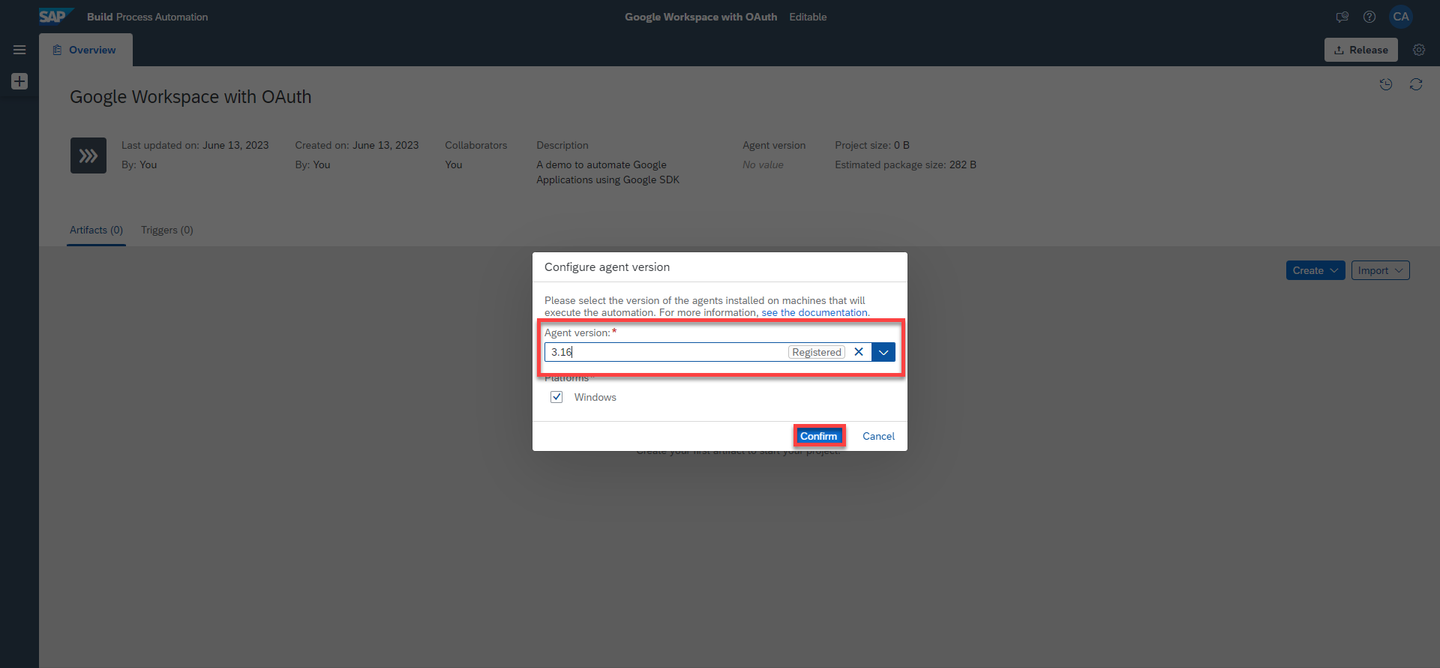Click the project description text
This screenshot has height=668, width=1440.
point(608,172)
